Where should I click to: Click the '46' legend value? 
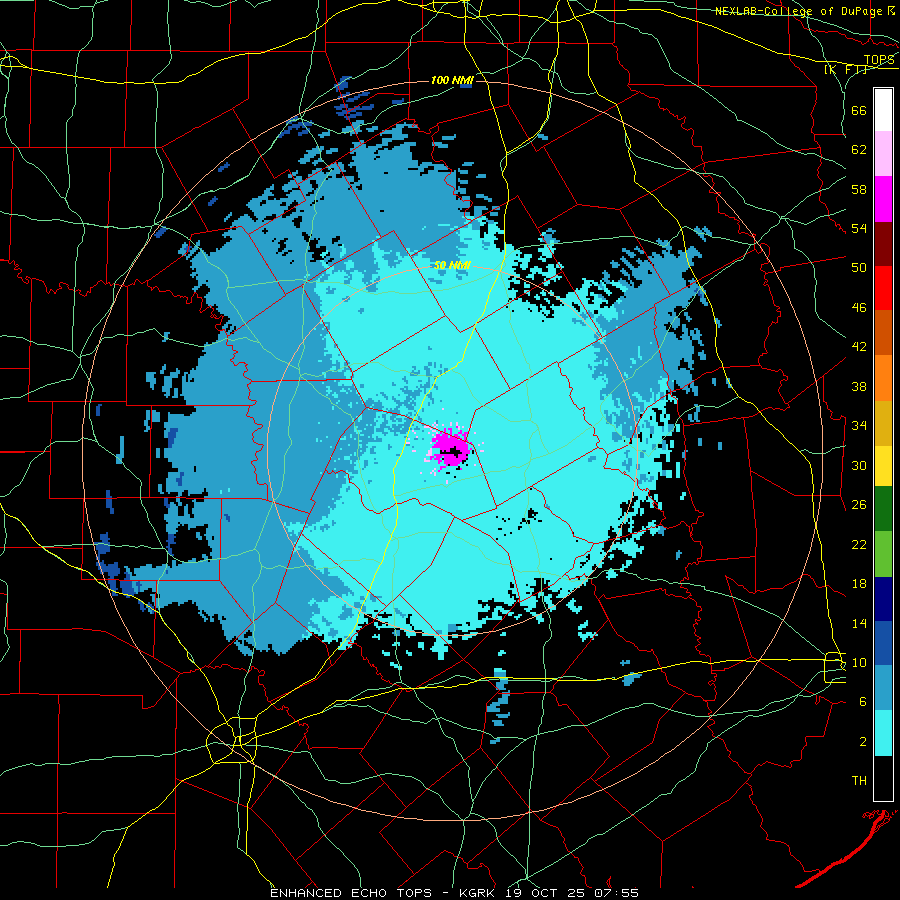tap(859, 308)
